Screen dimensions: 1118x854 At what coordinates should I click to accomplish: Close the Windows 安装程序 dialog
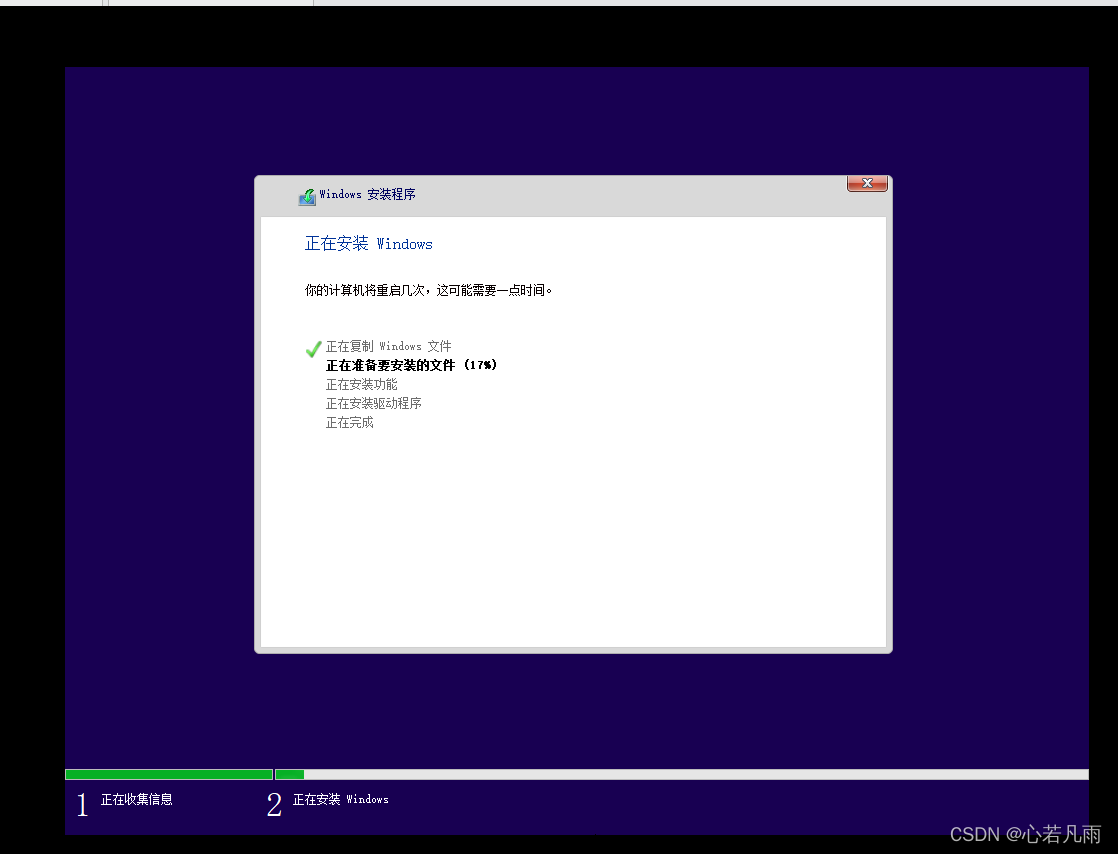[x=867, y=183]
